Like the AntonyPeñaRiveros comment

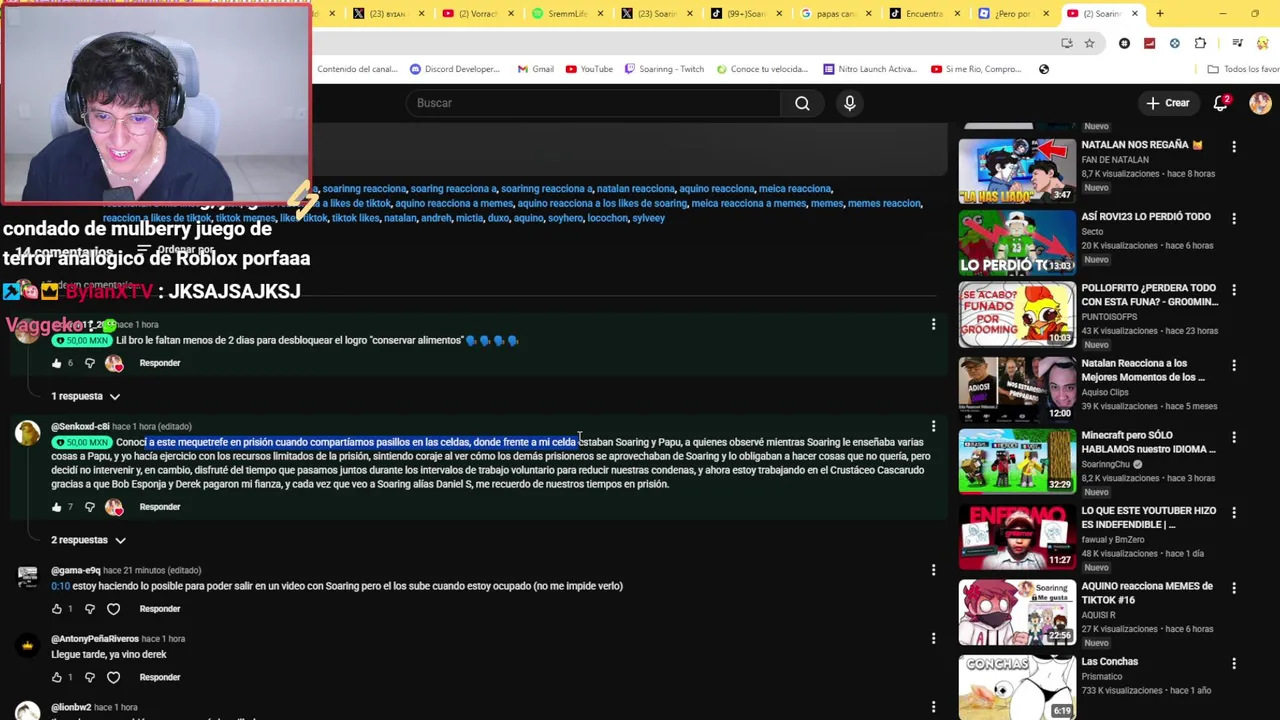click(56, 677)
